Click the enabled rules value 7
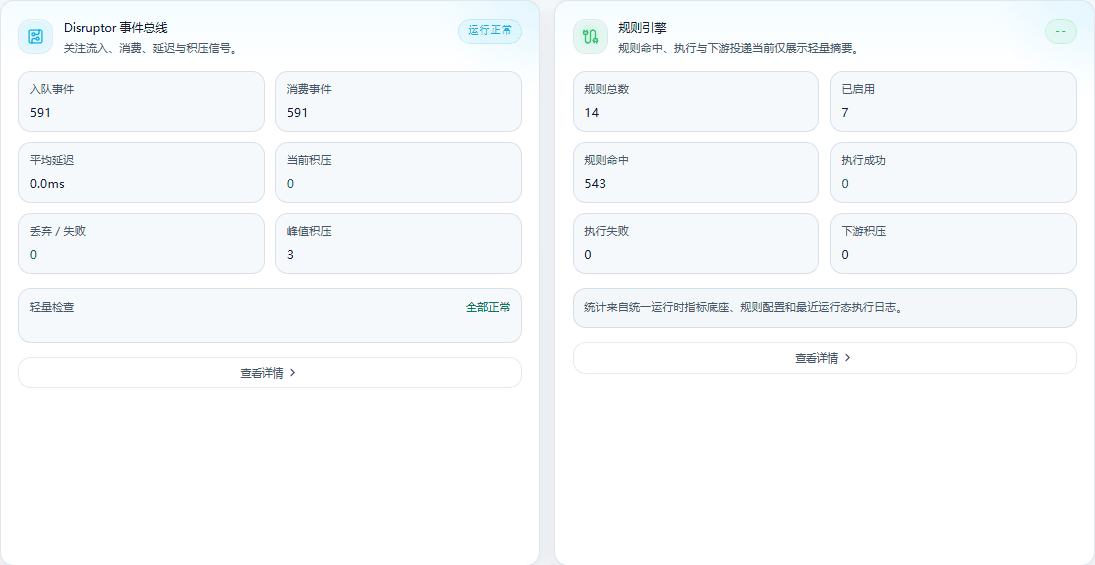The height and width of the screenshot is (565, 1095). 845,112
